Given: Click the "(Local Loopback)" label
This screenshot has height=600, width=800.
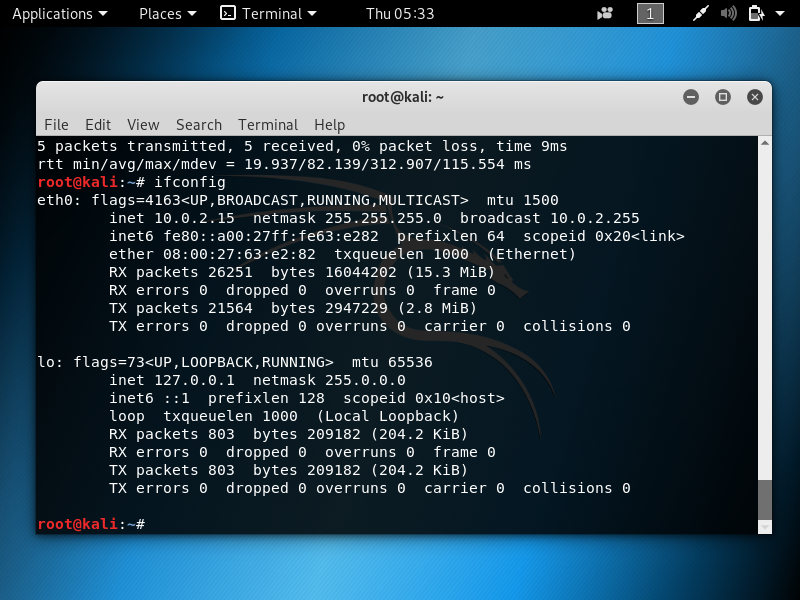Looking at the screenshot, I should point(388,416).
